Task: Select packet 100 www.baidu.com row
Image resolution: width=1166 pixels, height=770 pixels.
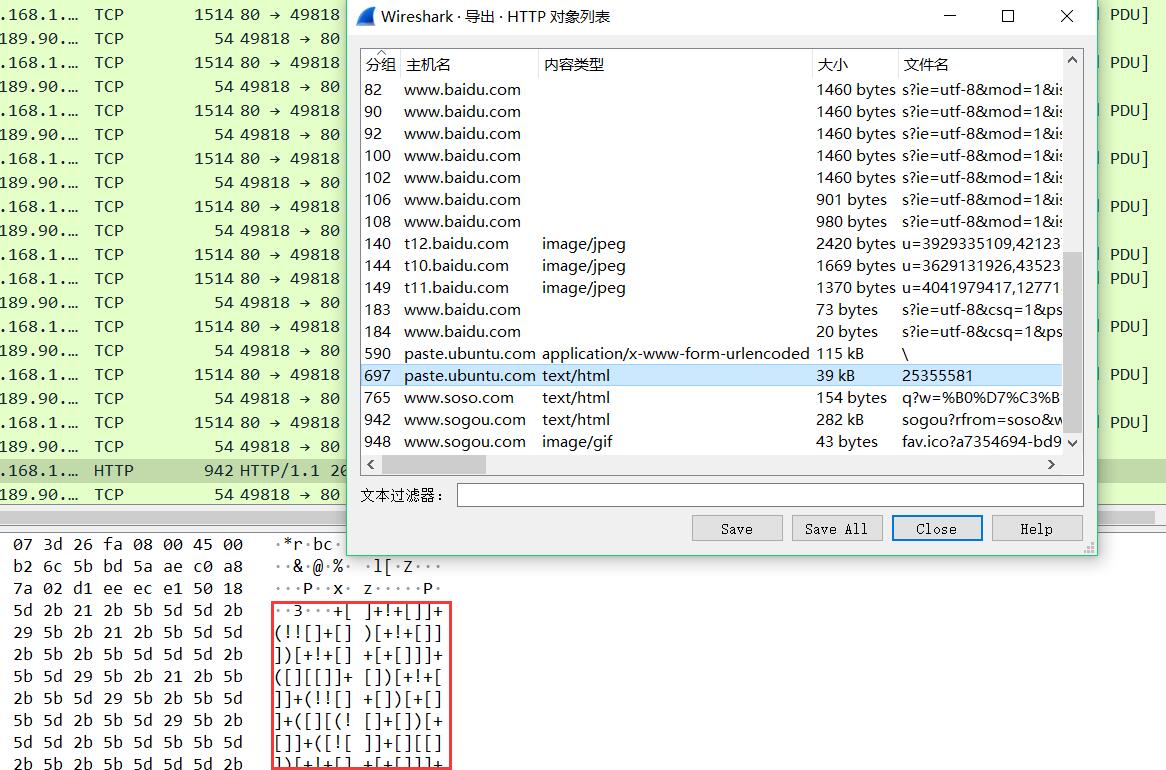Action: (712, 155)
